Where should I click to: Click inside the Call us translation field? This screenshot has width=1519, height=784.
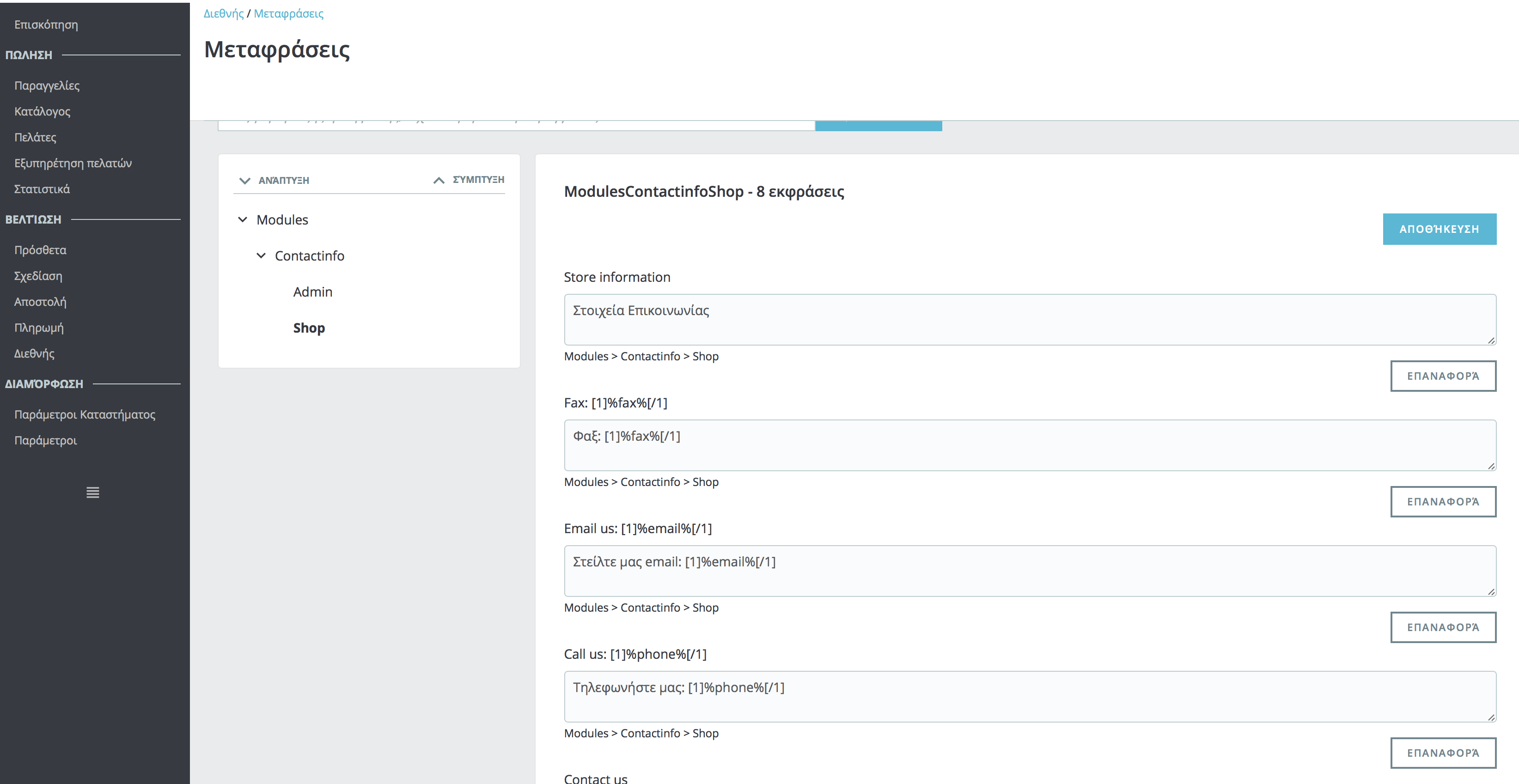(1029, 696)
